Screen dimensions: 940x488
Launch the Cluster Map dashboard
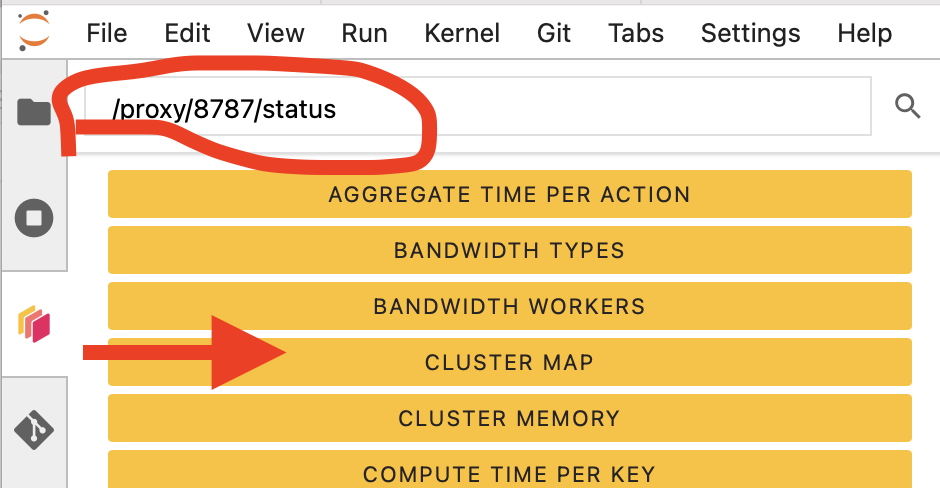tap(509, 362)
